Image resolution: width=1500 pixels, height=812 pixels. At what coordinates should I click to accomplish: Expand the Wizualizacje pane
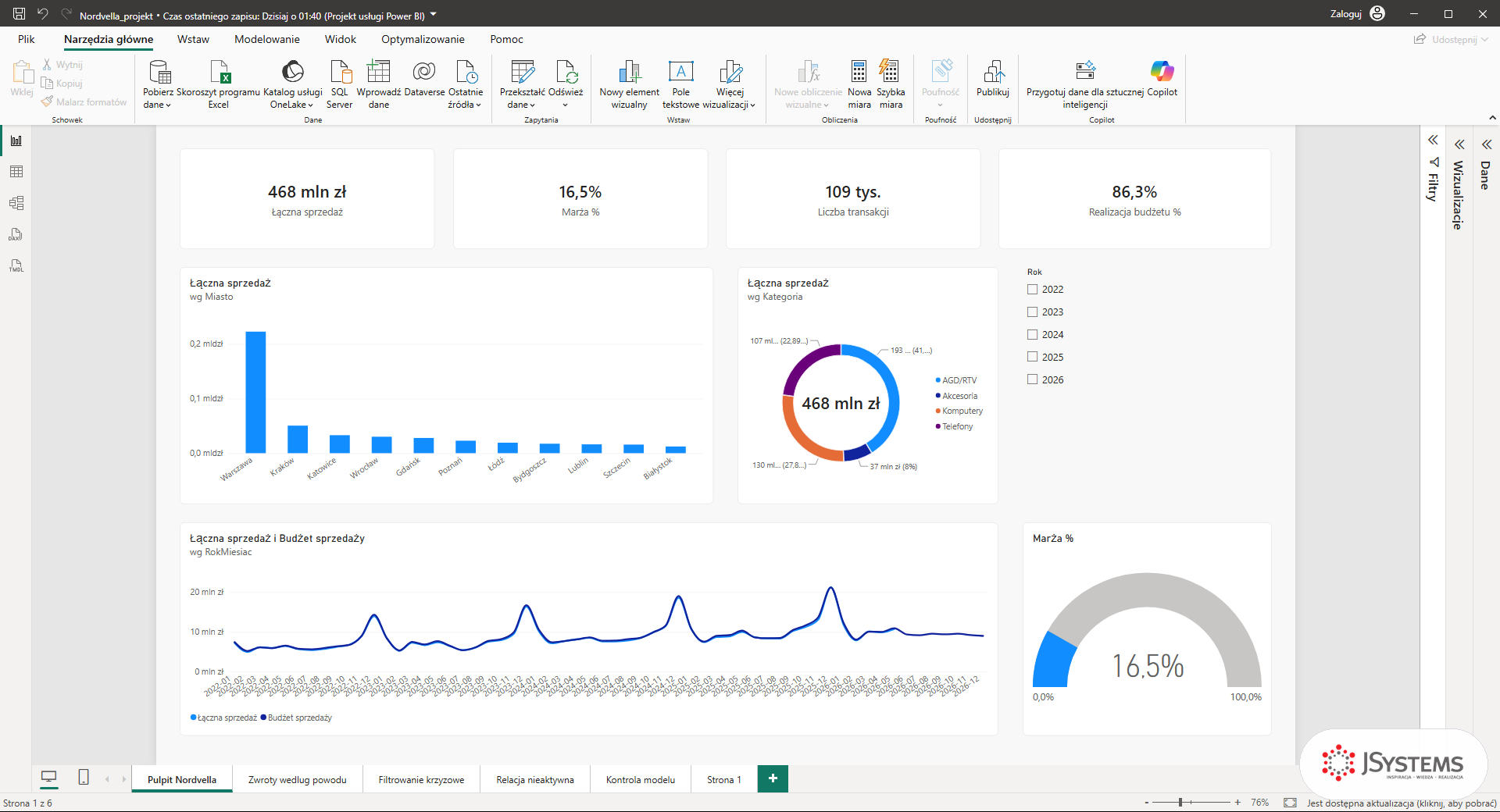pos(1459,144)
